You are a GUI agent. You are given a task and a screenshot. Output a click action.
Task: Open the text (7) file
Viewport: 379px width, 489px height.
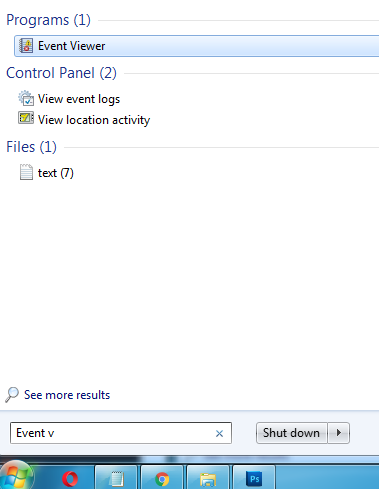coord(55,173)
